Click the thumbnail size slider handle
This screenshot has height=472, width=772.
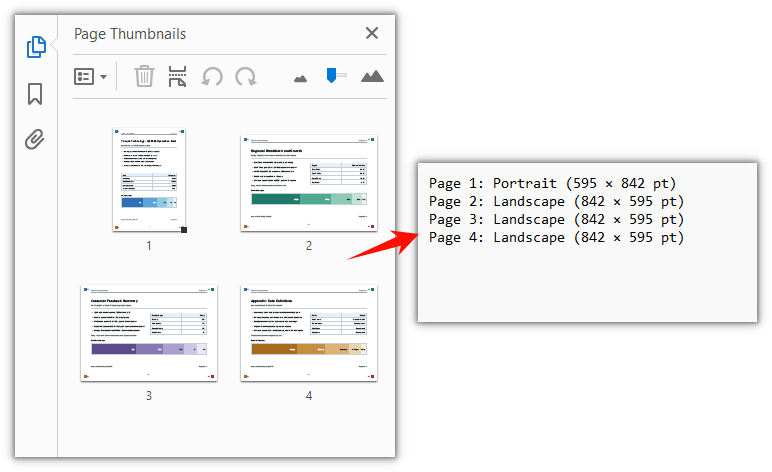[x=331, y=75]
